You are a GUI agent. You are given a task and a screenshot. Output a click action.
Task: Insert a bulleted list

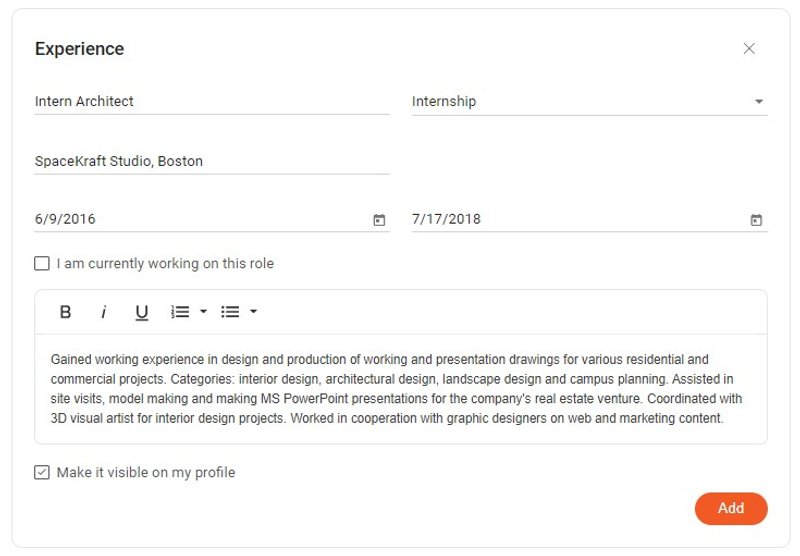coord(230,312)
